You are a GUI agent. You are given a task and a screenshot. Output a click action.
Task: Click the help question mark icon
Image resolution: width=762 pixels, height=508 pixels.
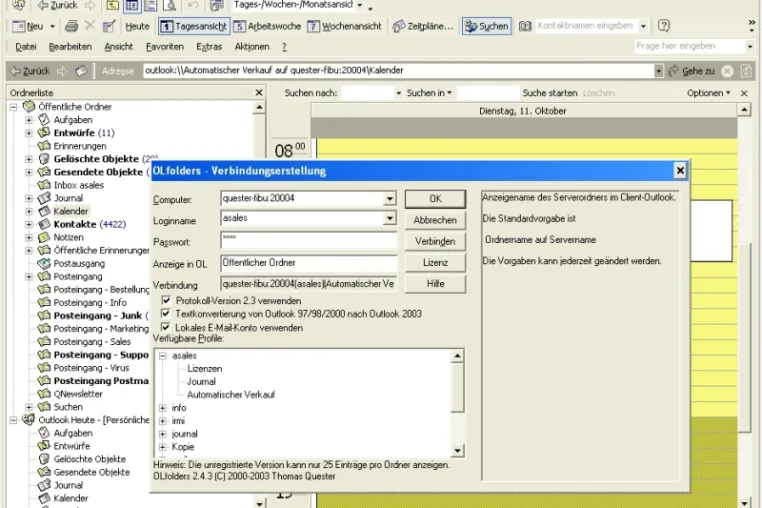tap(664, 26)
